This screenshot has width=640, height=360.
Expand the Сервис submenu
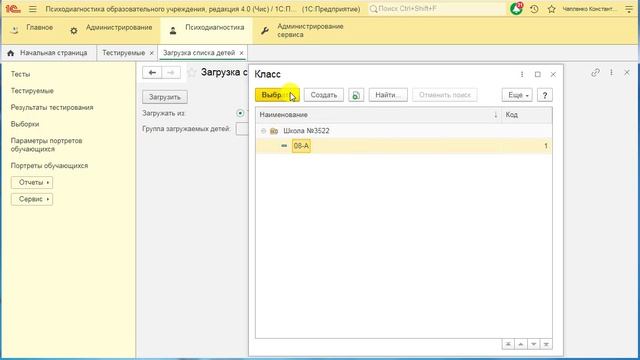(32, 199)
